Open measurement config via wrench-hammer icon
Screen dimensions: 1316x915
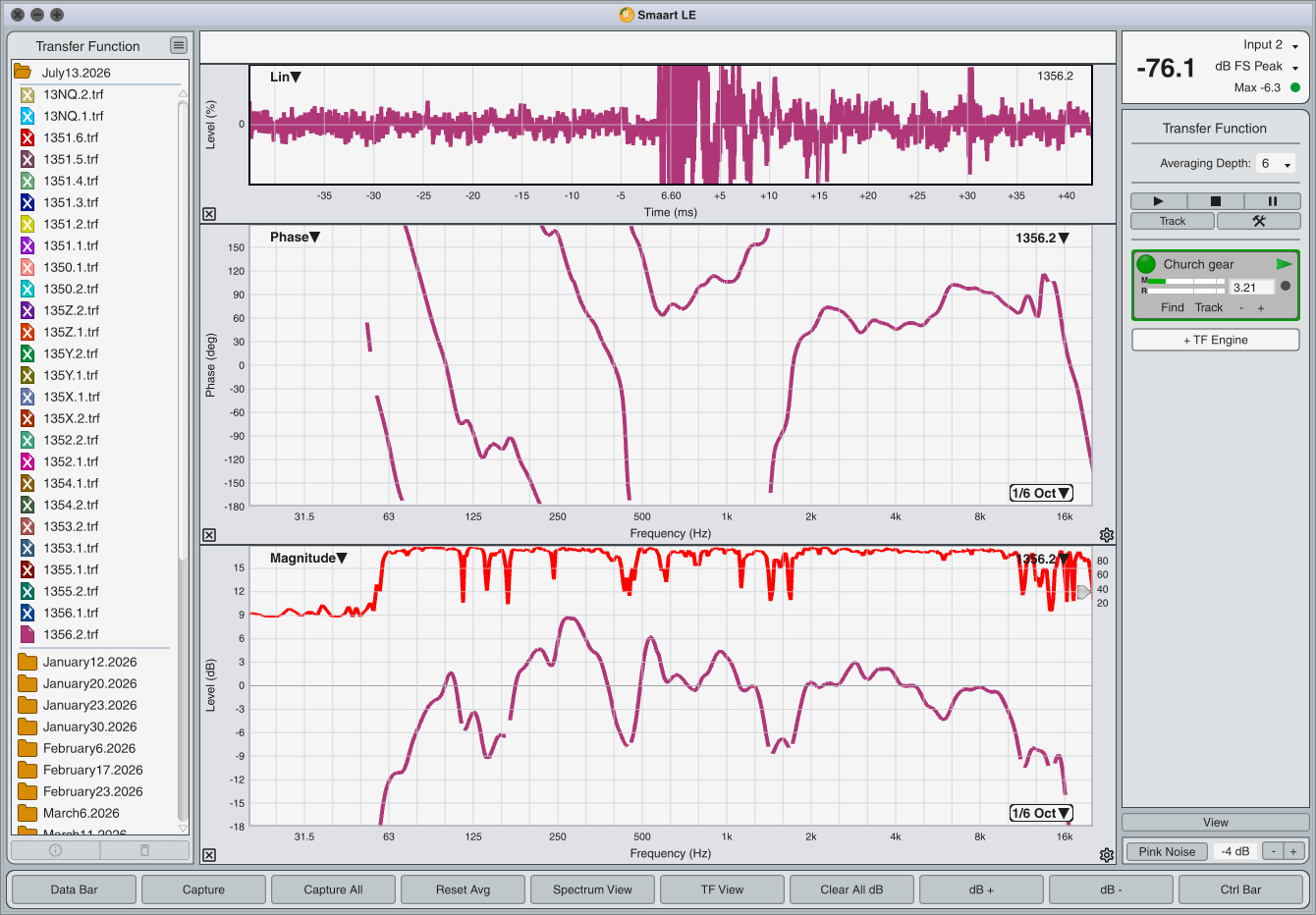pos(1258,221)
